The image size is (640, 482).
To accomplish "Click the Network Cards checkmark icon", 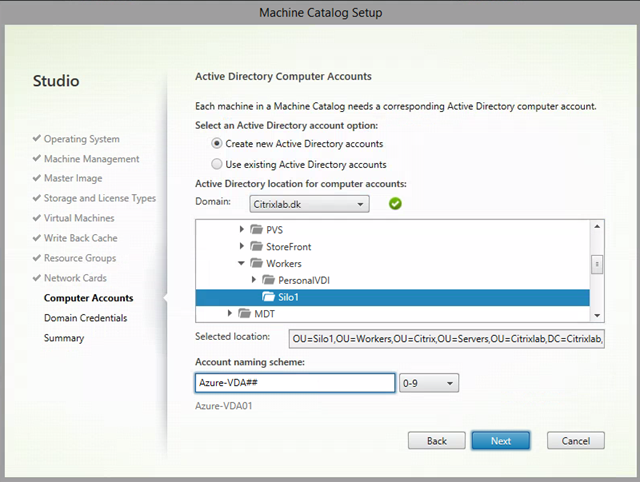I will pyautogui.click(x=37, y=278).
